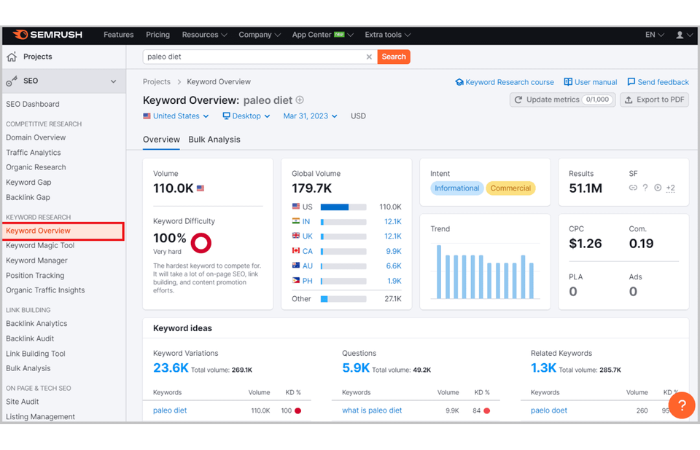The image size is (700, 450).
Task: Click the tallest trend chart bar
Action: (x=439, y=272)
